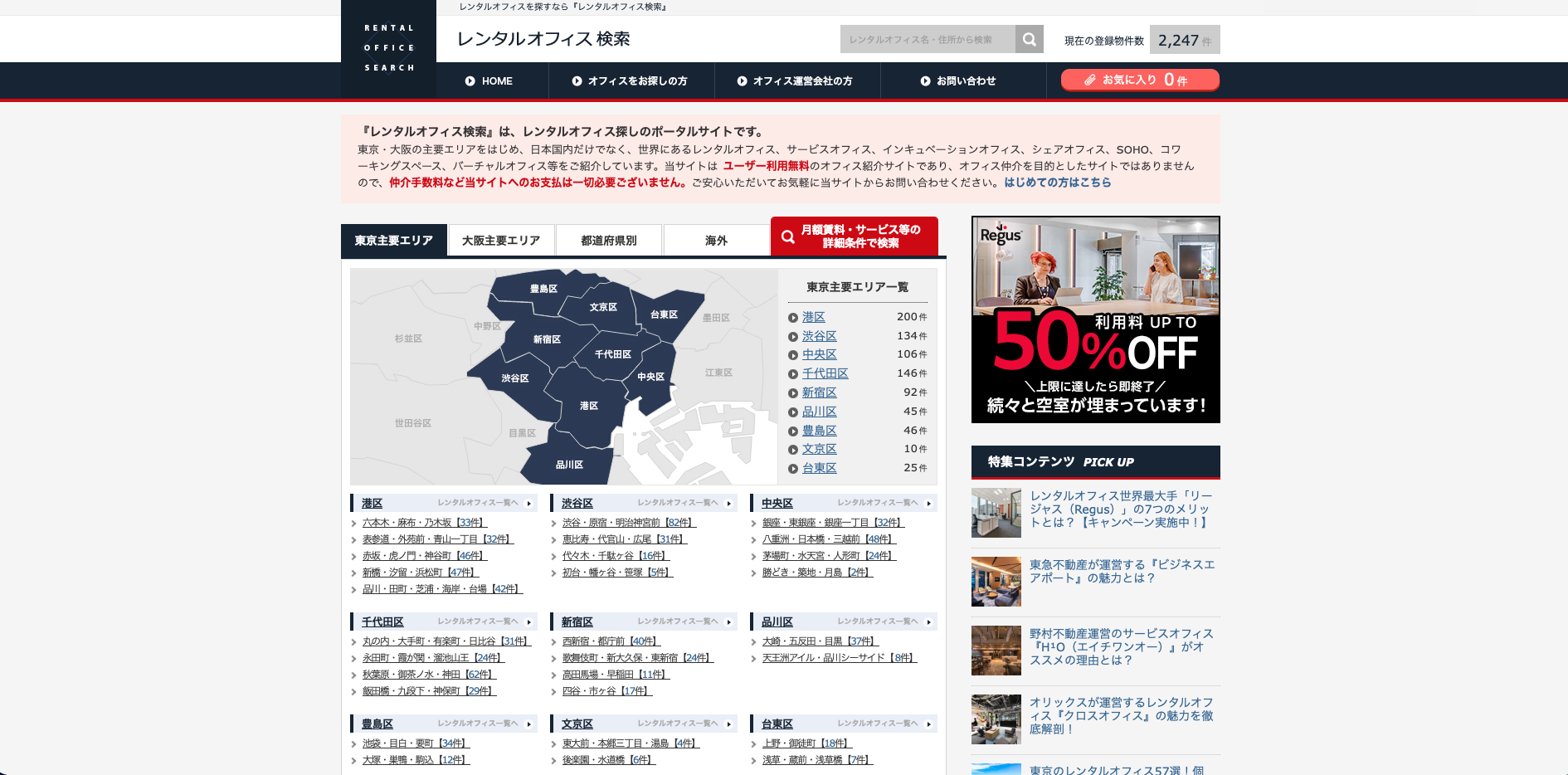This screenshot has width=1568, height=775.
Task: Click magnifier icon on red detailed-search button
Action: point(788,236)
